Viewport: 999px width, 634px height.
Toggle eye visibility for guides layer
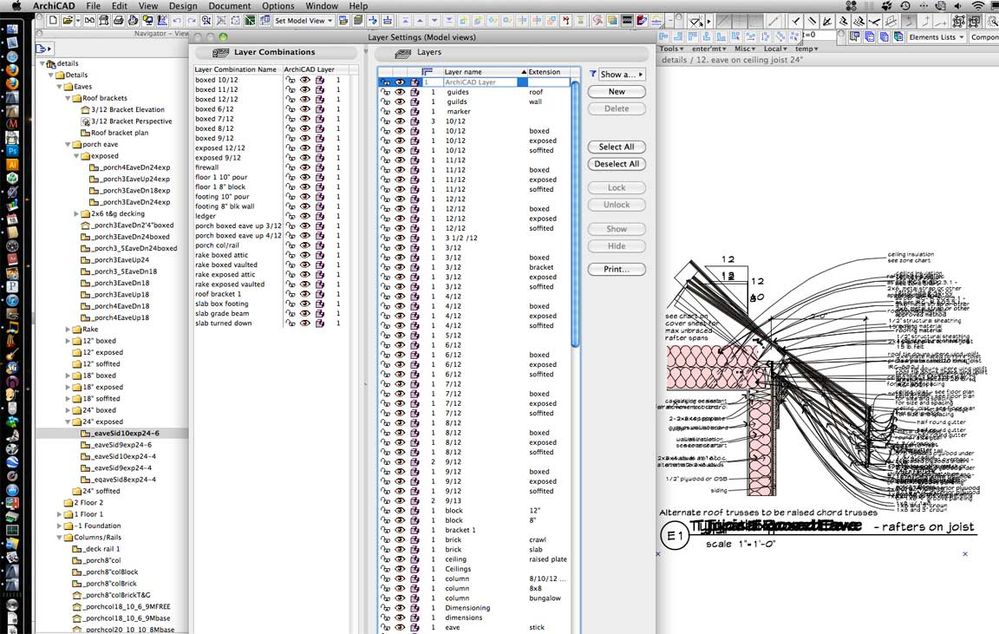point(399,92)
